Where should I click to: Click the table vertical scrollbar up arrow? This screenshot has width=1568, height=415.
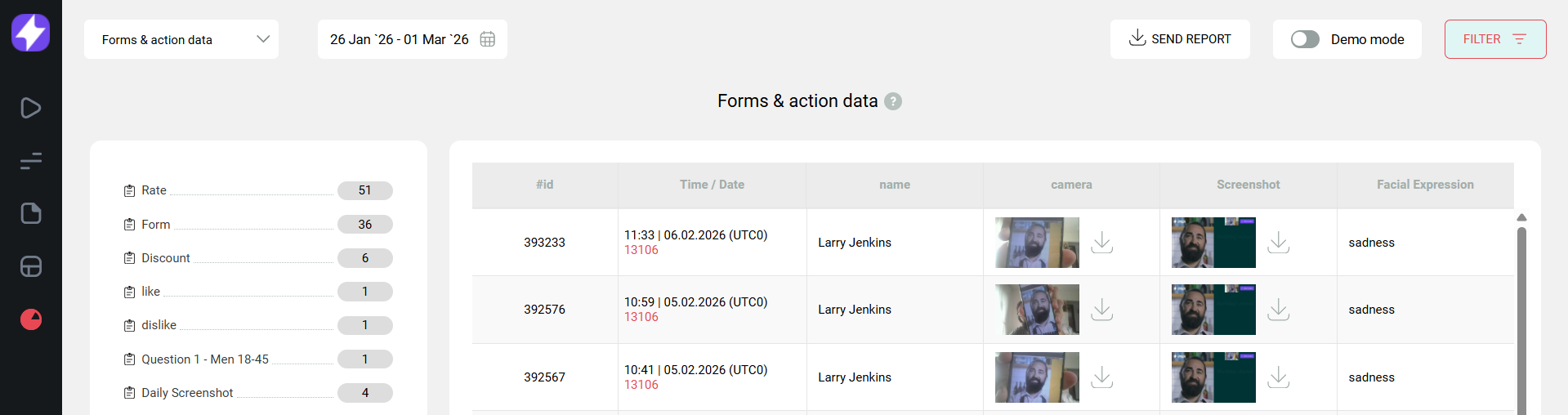point(1521,217)
